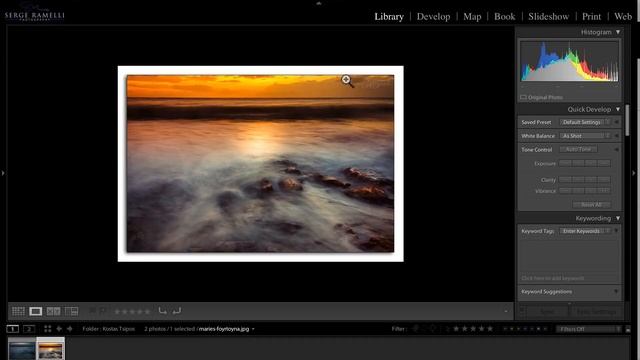Open the Web module
Screen dimensions: 640x360
pos(623,16)
